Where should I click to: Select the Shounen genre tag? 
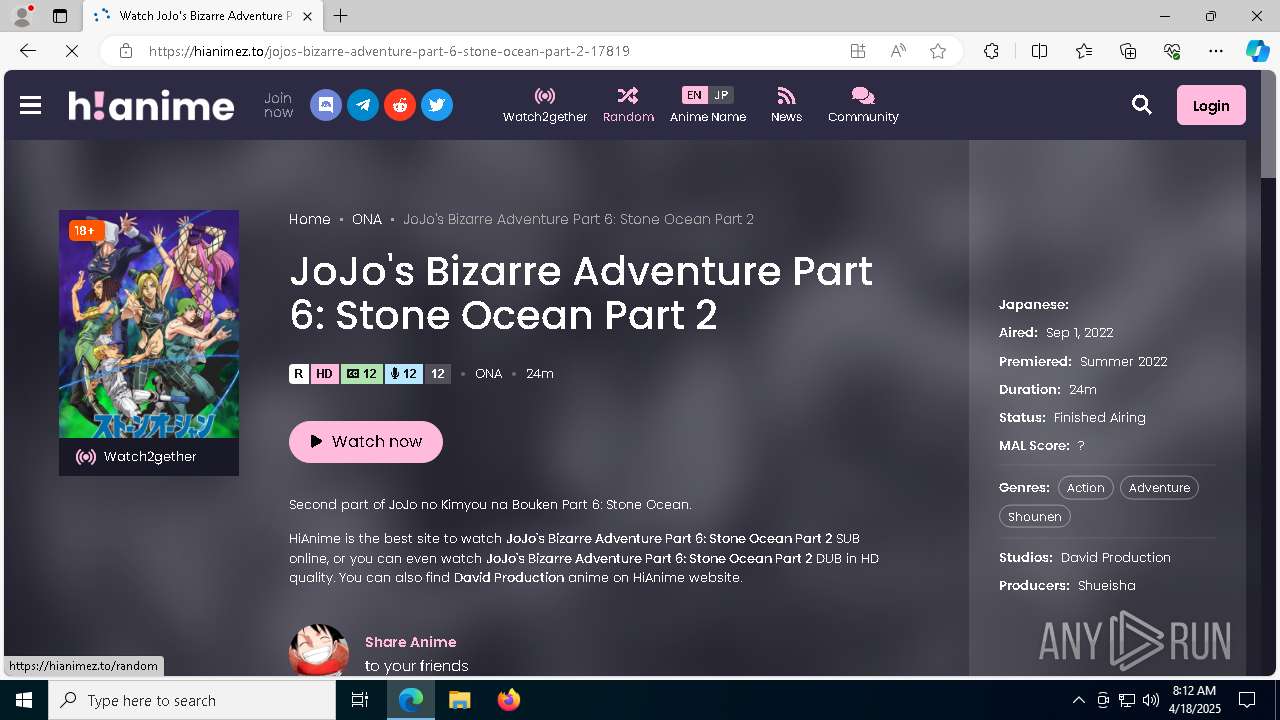(1034, 517)
